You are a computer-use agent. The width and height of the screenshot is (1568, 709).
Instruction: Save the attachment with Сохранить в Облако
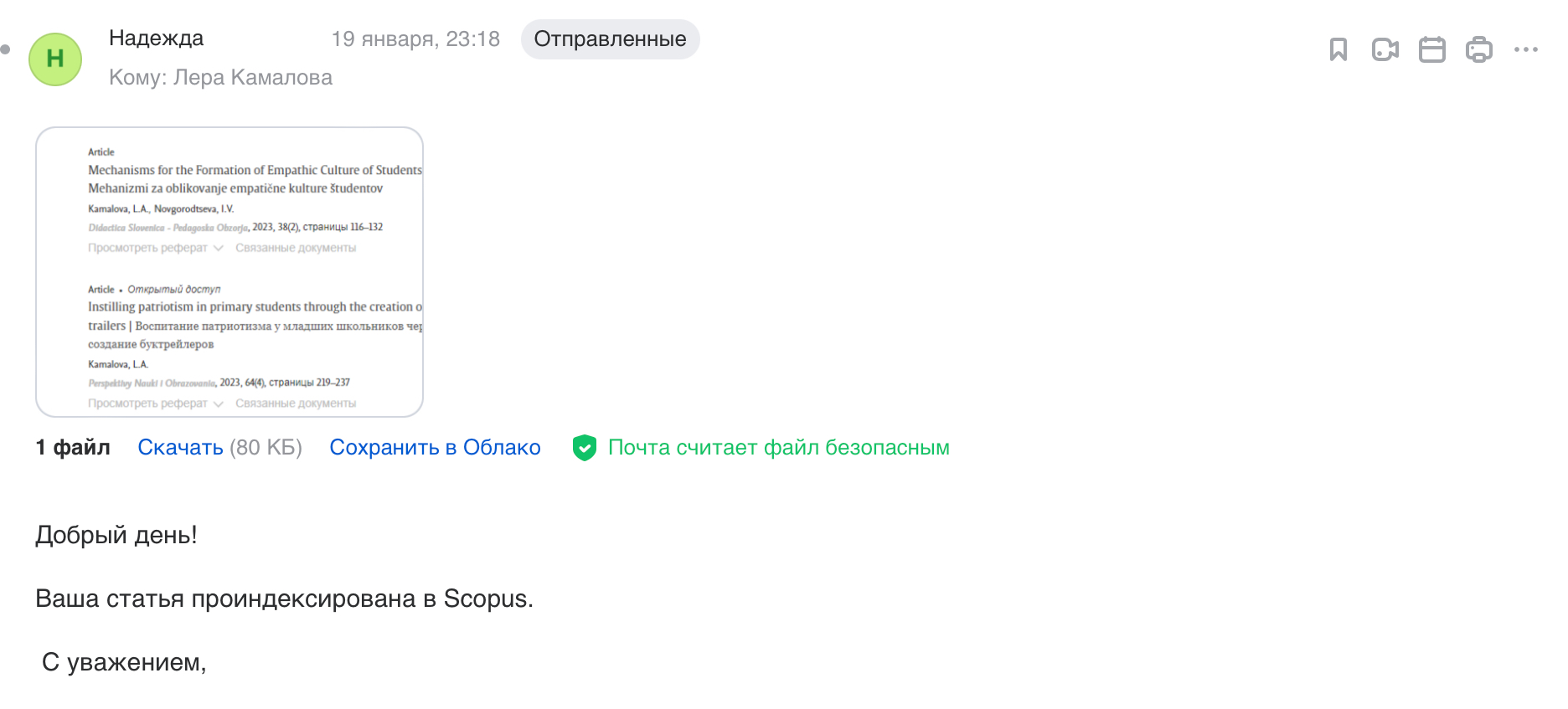click(435, 448)
